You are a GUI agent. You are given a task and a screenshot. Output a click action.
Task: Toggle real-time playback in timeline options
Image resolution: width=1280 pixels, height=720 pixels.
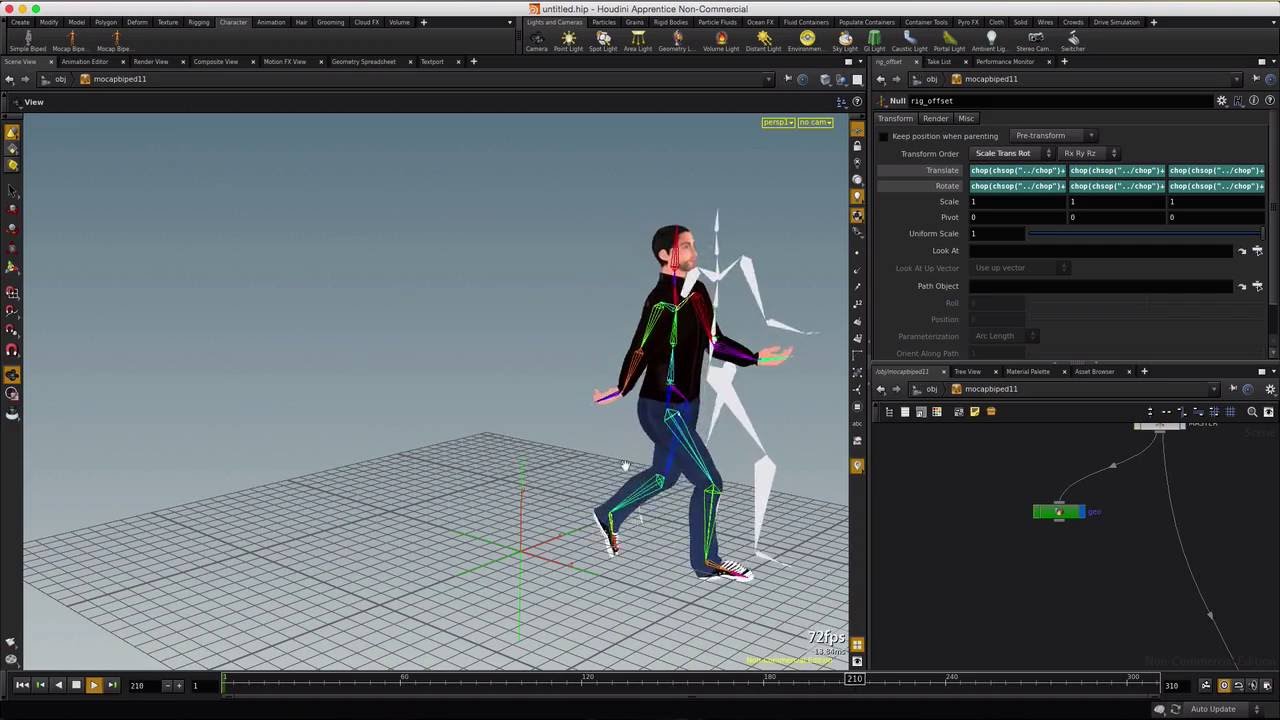tap(1223, 685)
